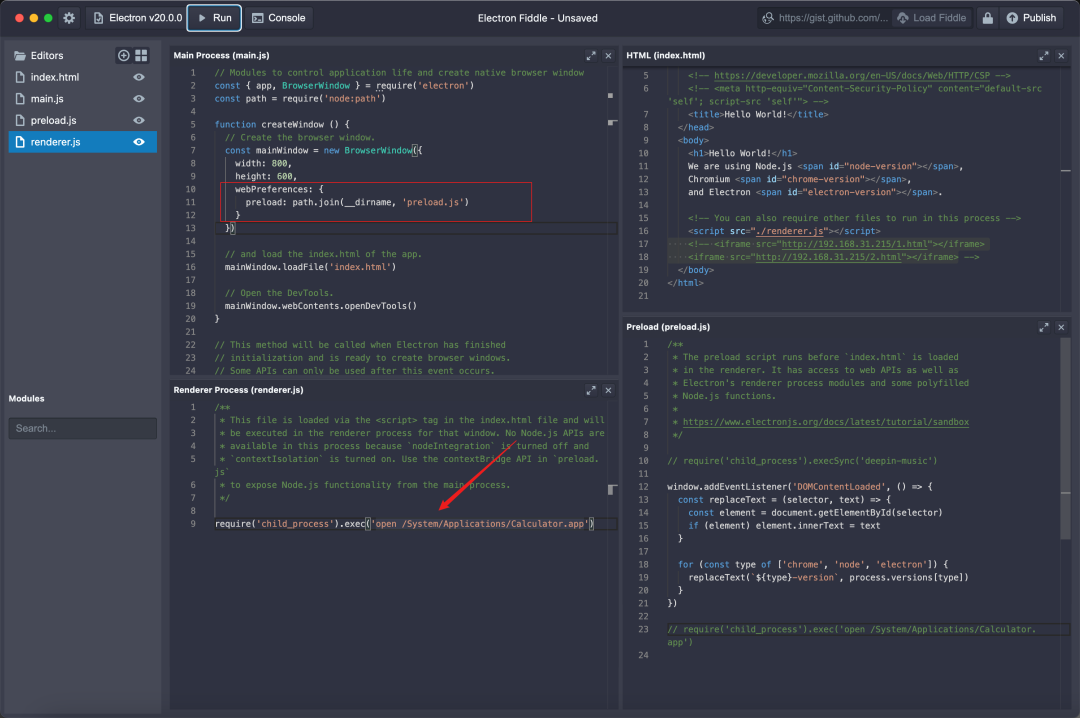
Task: Open the Electron v20.0.0 version selector
Action: click(138, 18)
